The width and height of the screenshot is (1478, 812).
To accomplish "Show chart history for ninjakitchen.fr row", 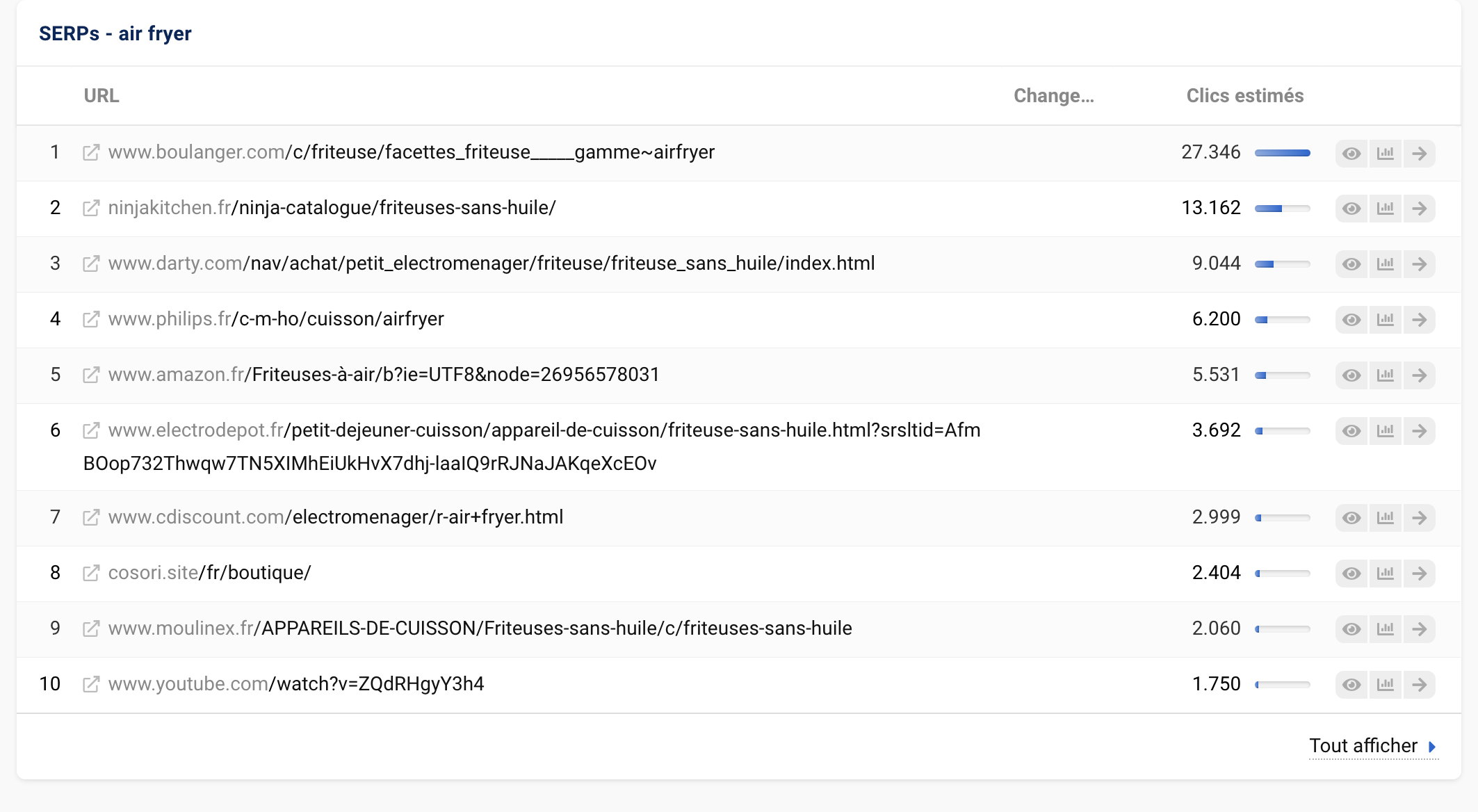I will coord(1386,208).
